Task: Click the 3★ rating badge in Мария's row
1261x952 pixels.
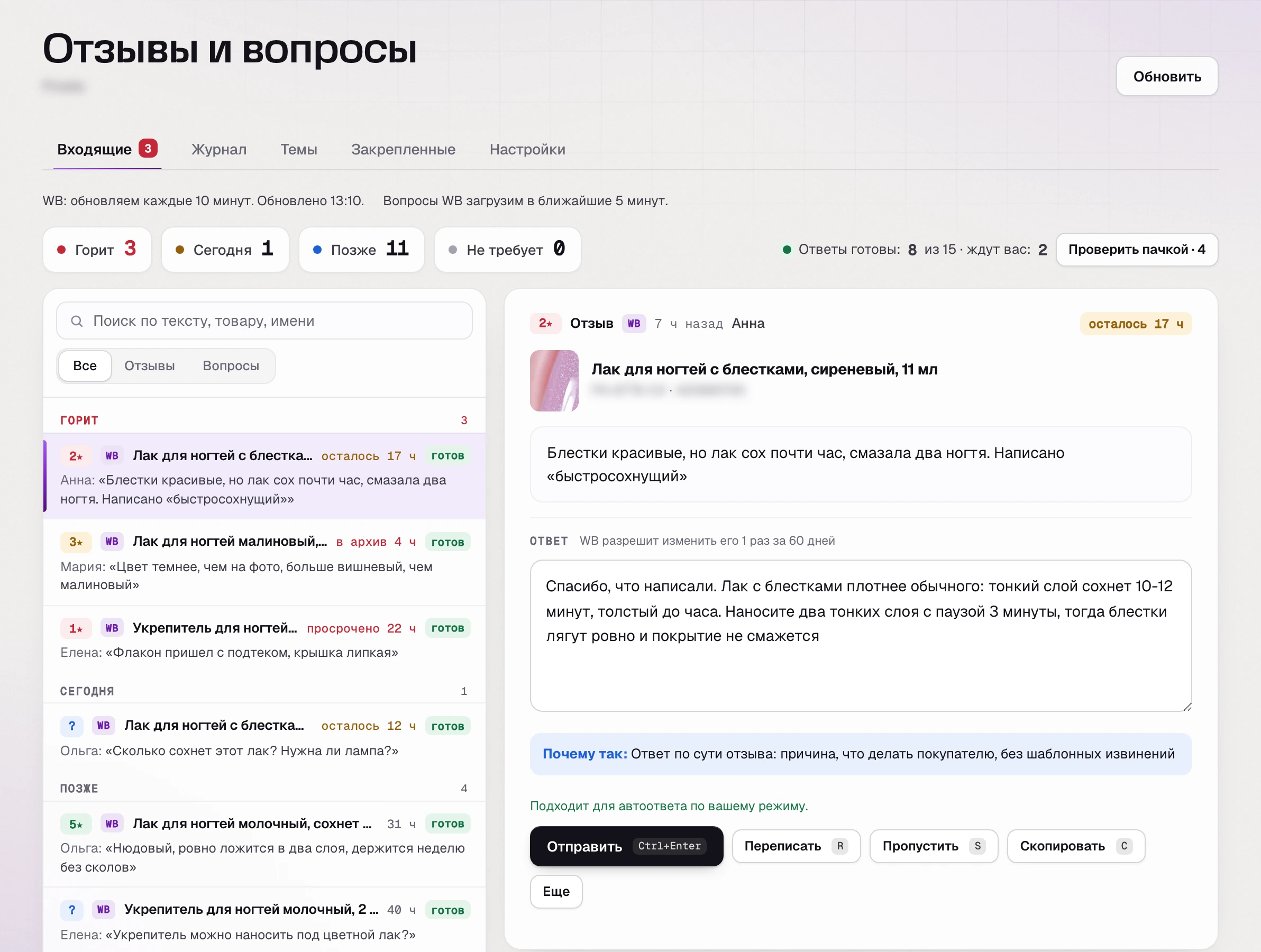Action: tap(76, 542)
